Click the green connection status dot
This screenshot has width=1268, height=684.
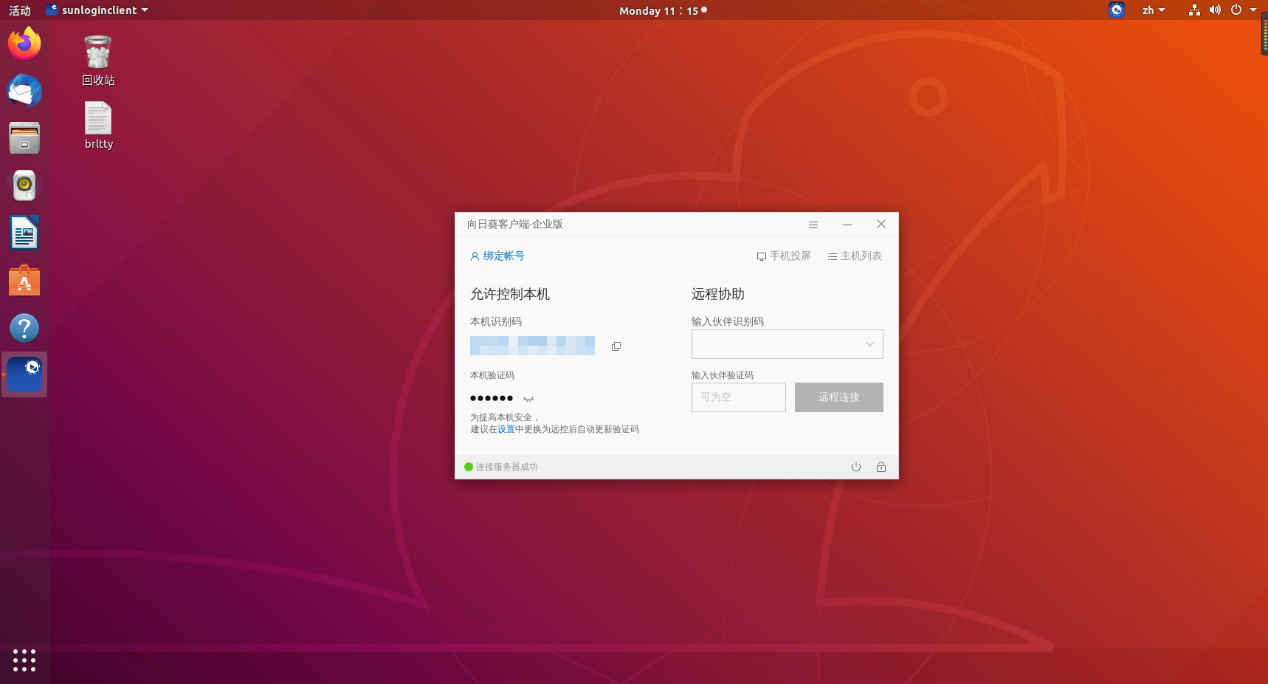coord(468,467)
